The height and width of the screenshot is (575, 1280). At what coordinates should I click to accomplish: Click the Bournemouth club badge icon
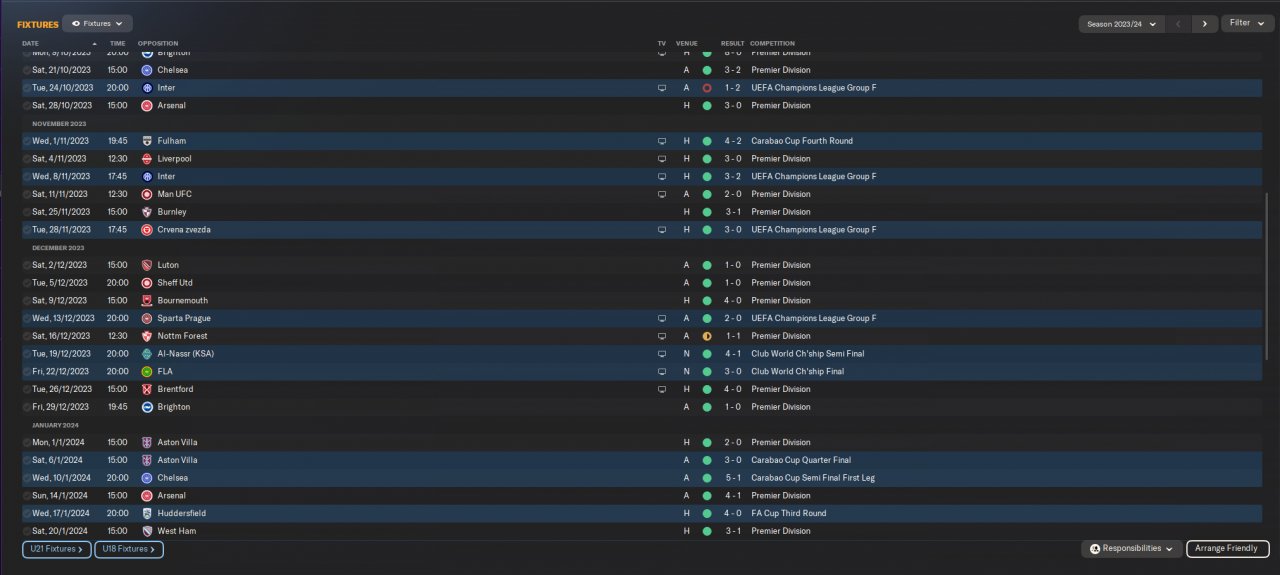147,301
